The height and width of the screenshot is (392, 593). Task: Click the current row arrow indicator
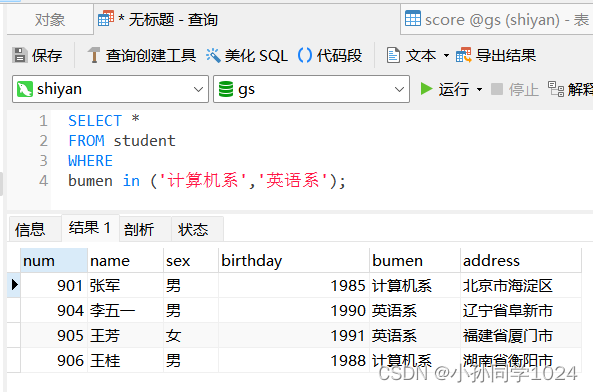[x=14, y=285]
